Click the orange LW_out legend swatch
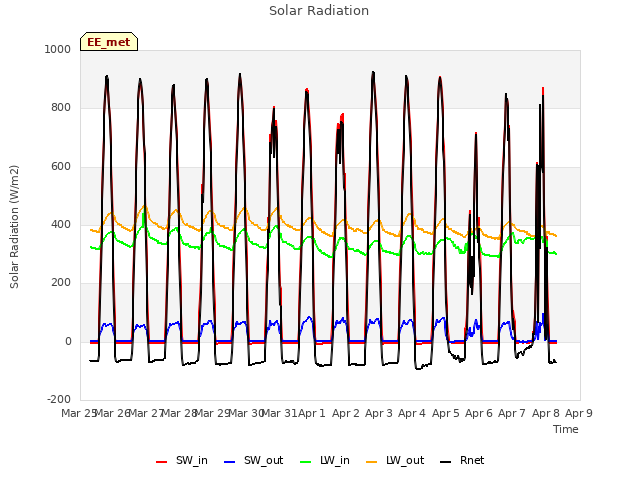This screenshot has width=640, height=480. (372, 462)
